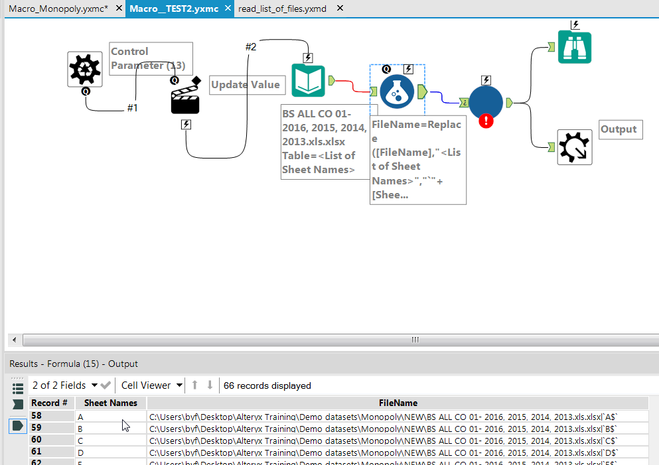Click the canvas horizontal scrollbar thumb
The height and width of the screenshot is (465, 659).
340,340
